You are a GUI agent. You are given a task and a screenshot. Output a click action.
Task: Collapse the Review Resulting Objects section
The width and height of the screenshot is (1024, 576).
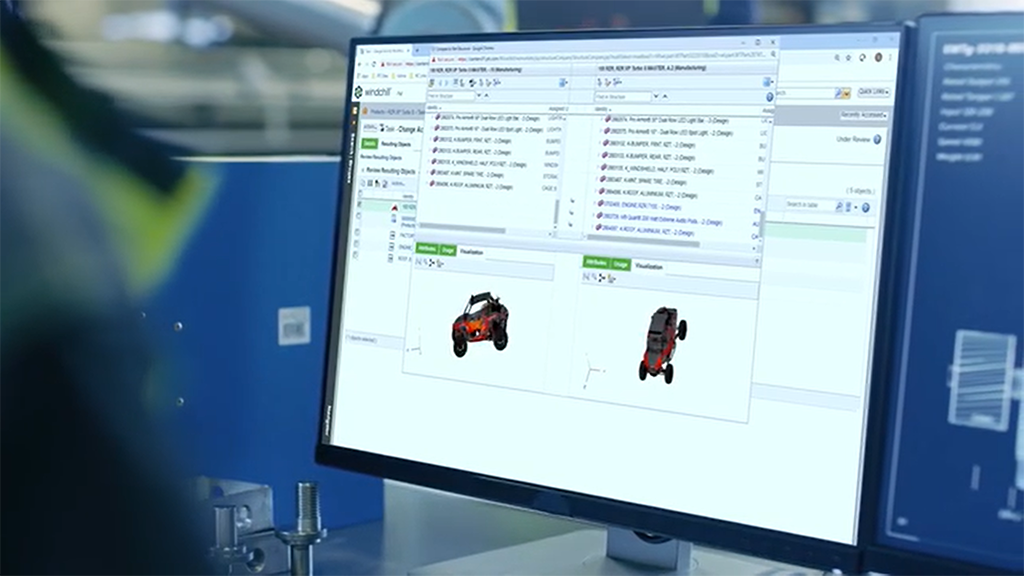tap(362, 170)
